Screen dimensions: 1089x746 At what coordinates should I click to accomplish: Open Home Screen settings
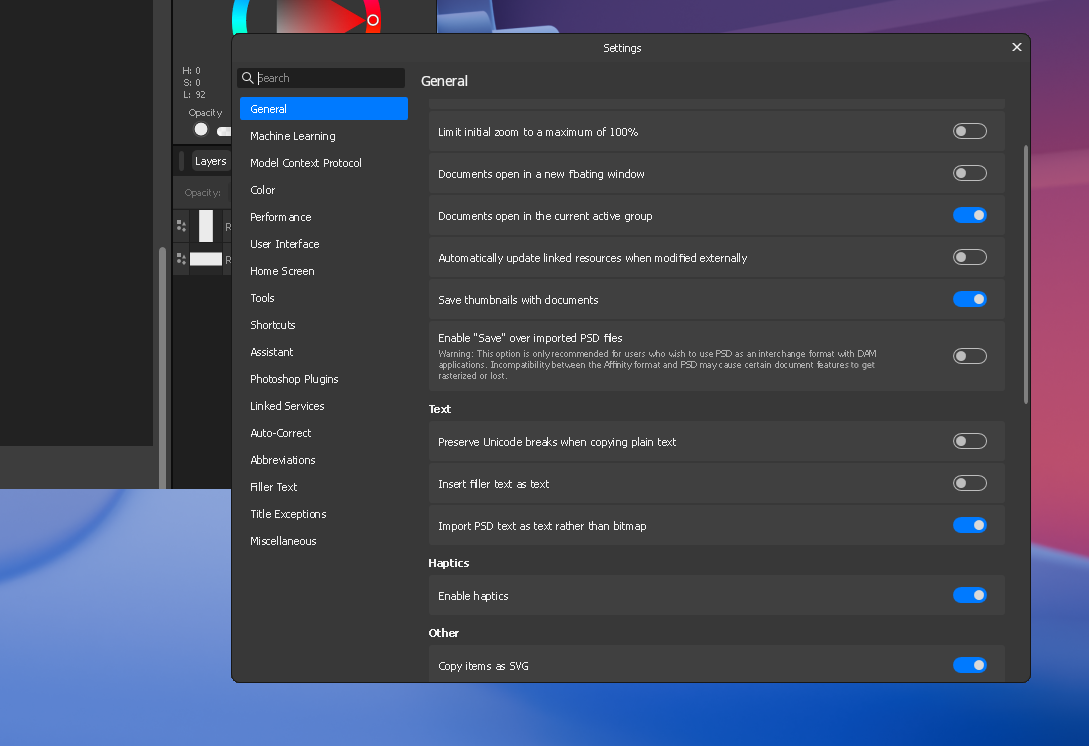pyautogui.click(x=324, y=272)
